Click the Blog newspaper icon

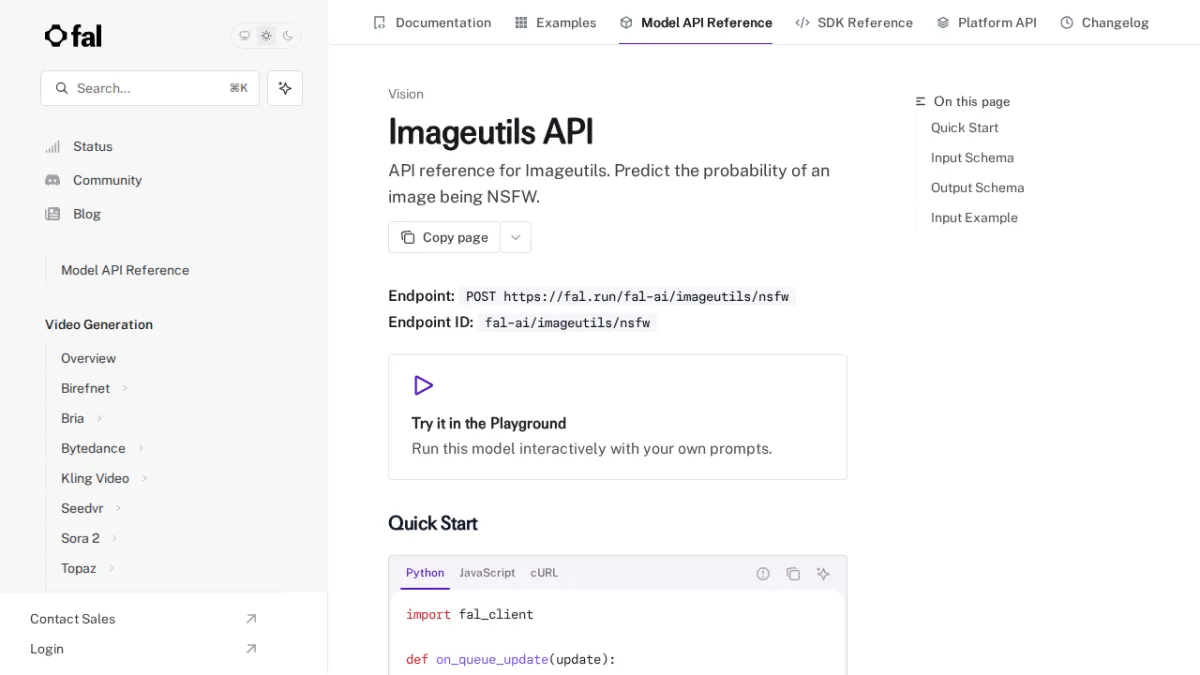click(x=52, y=214)
